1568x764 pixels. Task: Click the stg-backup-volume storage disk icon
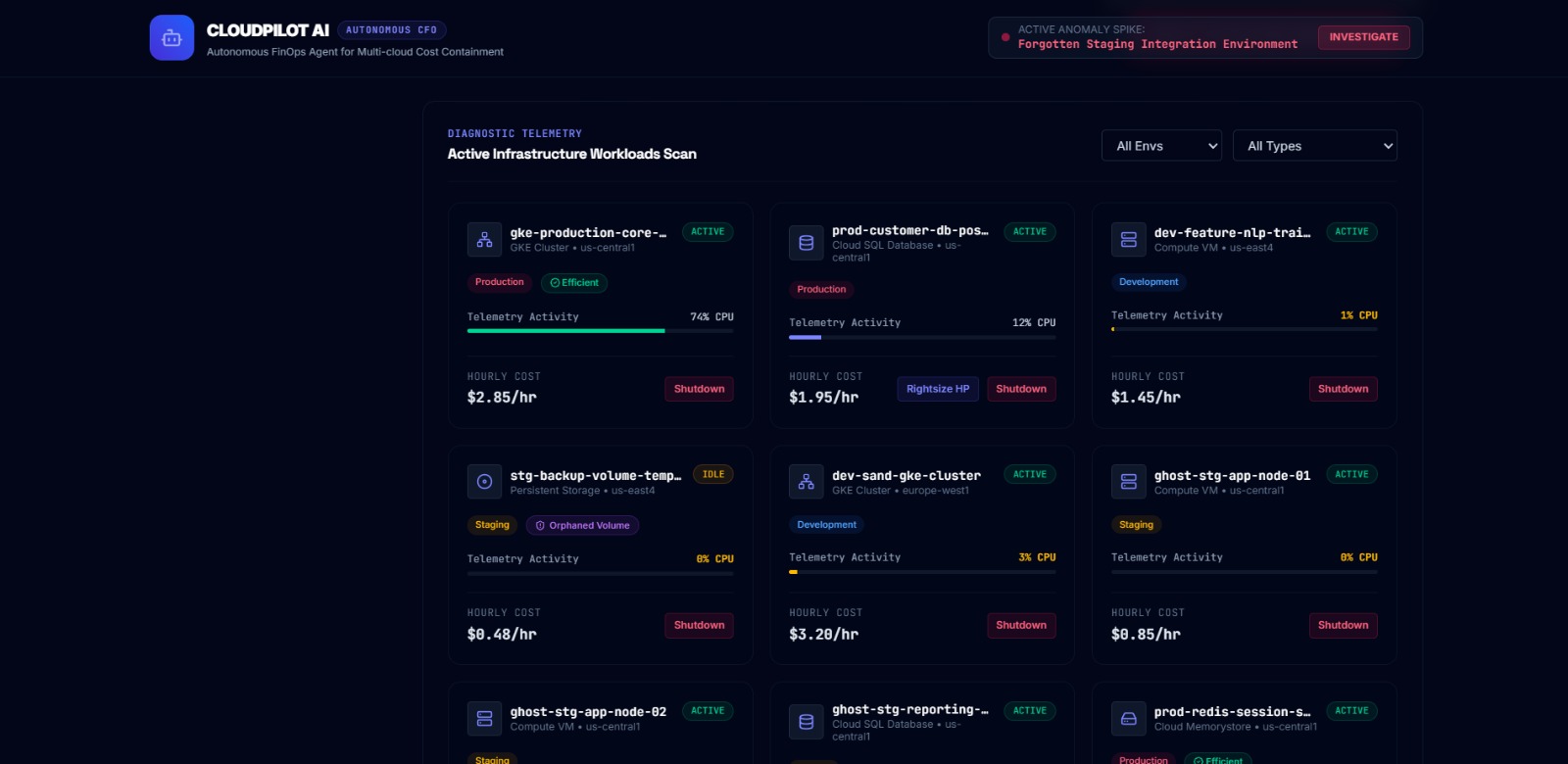coord(484,482)
